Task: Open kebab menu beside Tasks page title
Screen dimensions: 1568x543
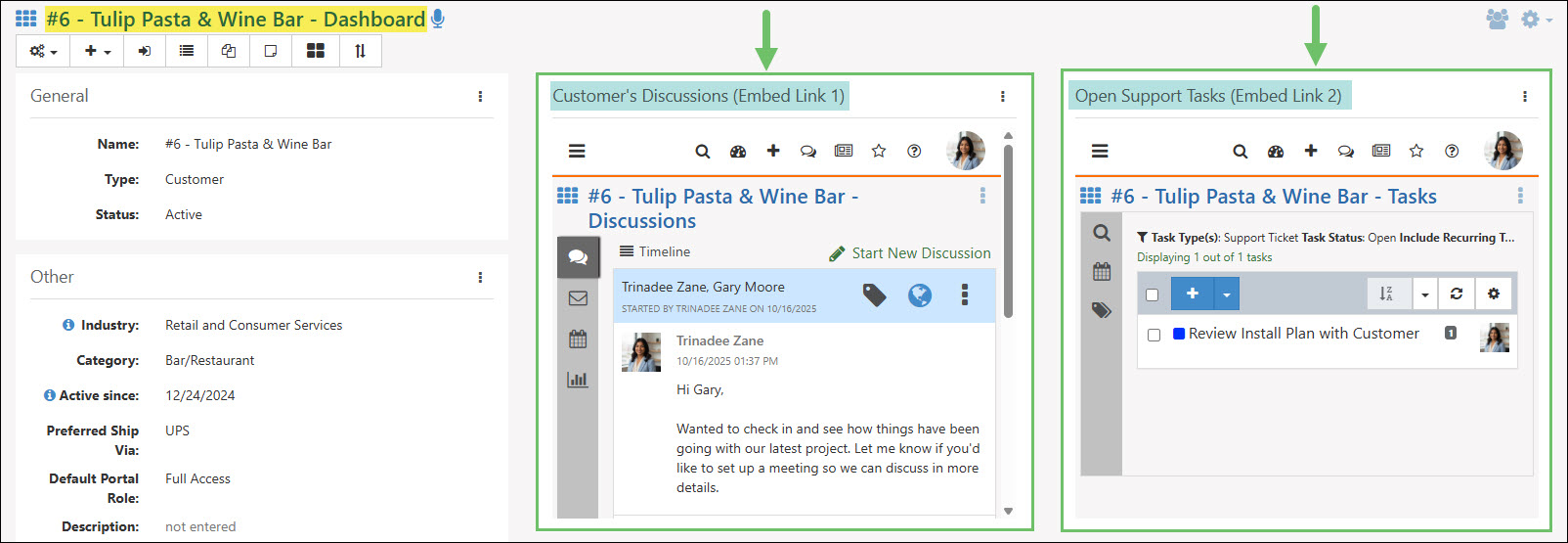Action: point(1520,196)
